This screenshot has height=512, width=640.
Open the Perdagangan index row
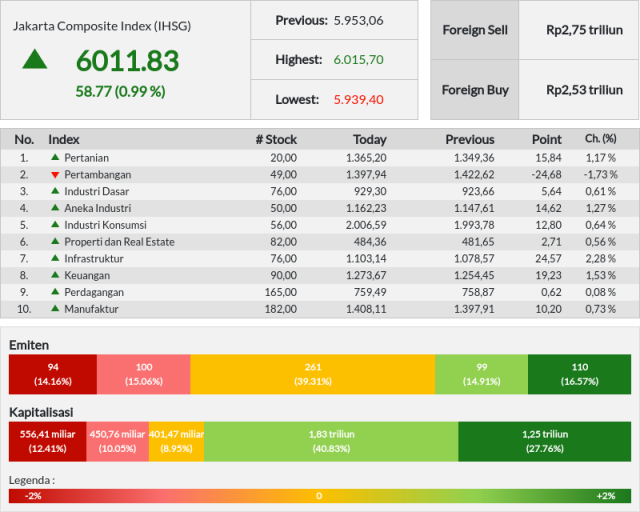(x=320, y=292)
